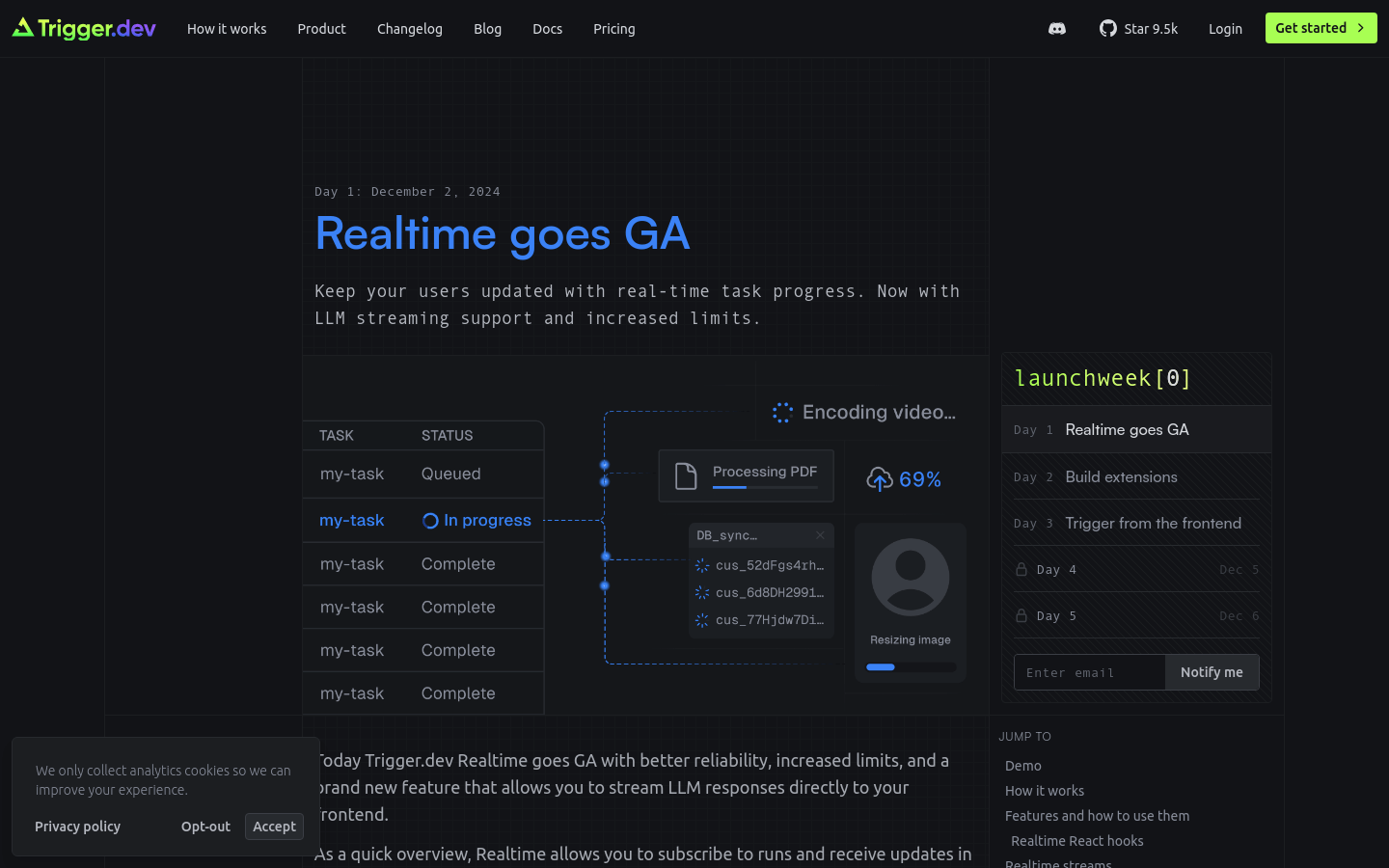
Task: Jump to How it works section
Action: click(1045, 791)
